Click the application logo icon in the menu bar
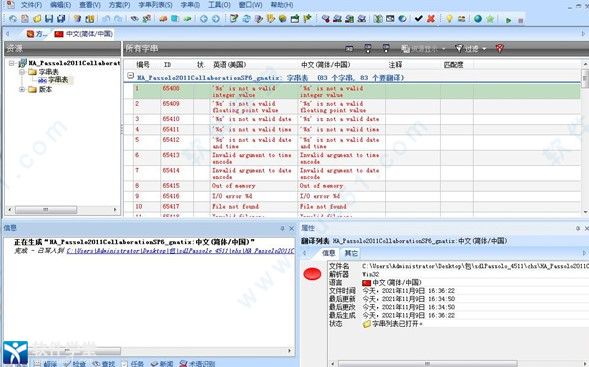Viewport: 589px width, 367px height. (x=10, y=5)
